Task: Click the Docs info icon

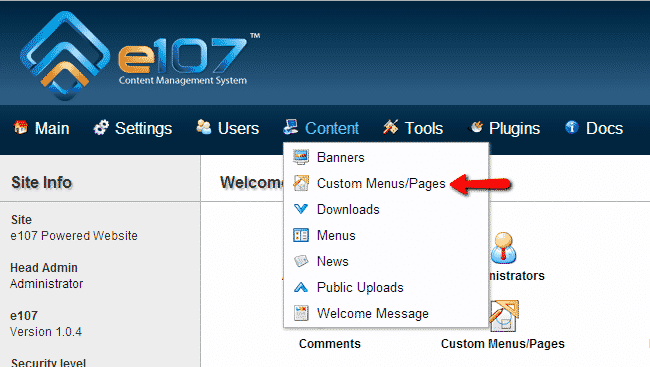Action: 572,127
